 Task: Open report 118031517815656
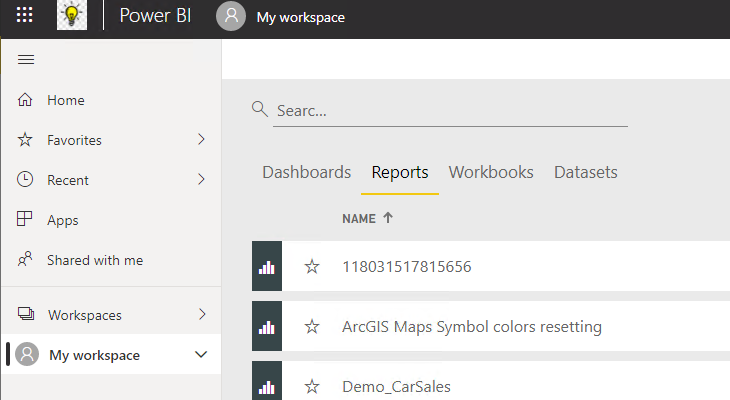(407, 267)
